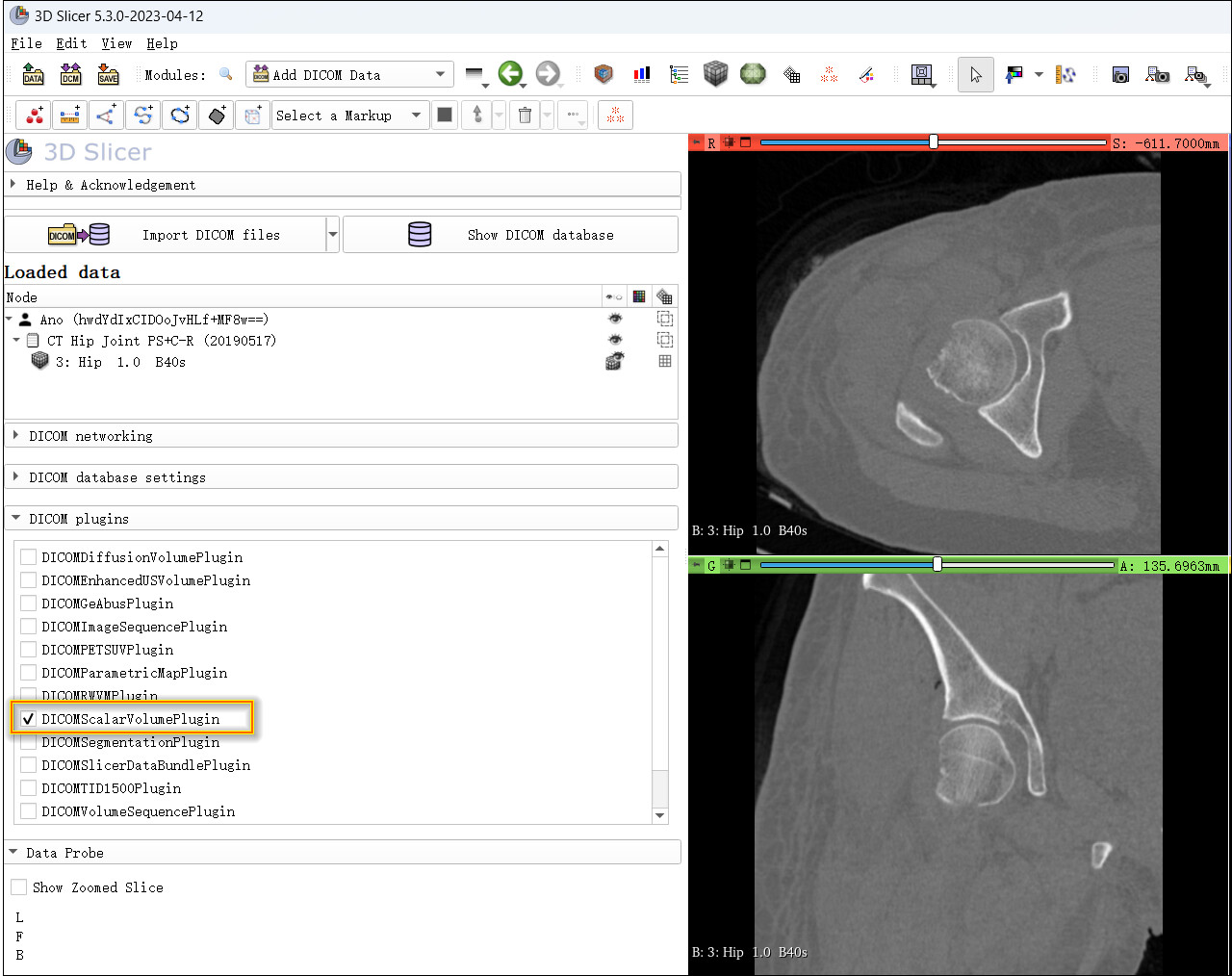Open the Add DICOM Data module dropdown
1232x976 pixels.
tap(349, 74)
